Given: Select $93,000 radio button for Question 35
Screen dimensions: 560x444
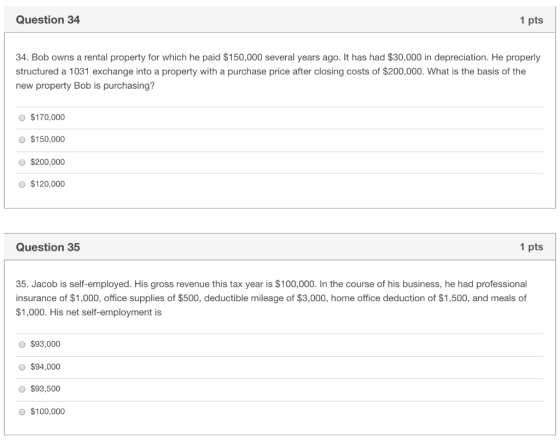Looking at the screenshot, I should 22,344.
